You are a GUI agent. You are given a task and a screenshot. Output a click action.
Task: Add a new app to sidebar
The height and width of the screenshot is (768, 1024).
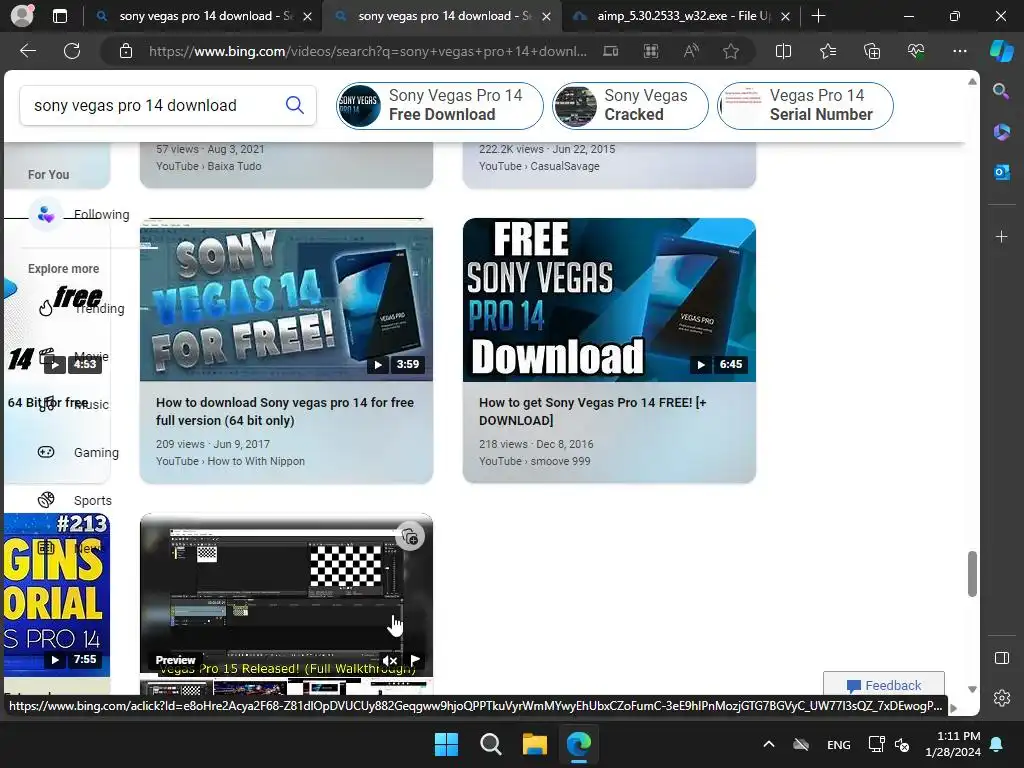click(1001, 236)
